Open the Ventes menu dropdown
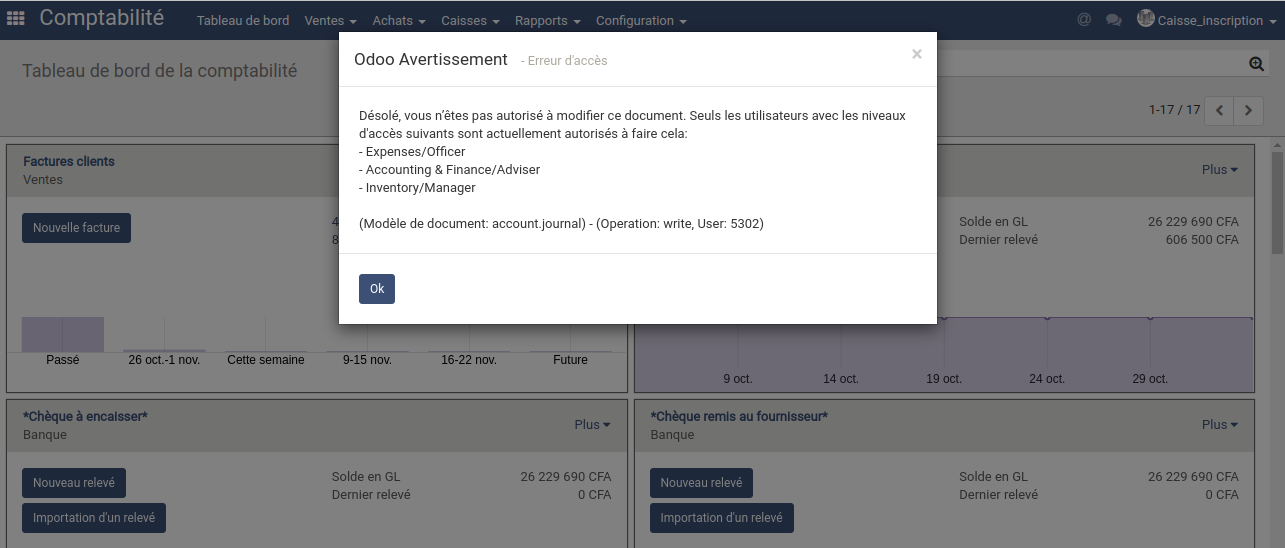The width and height of the screenshot is (1285, 548). click(330, 21)
